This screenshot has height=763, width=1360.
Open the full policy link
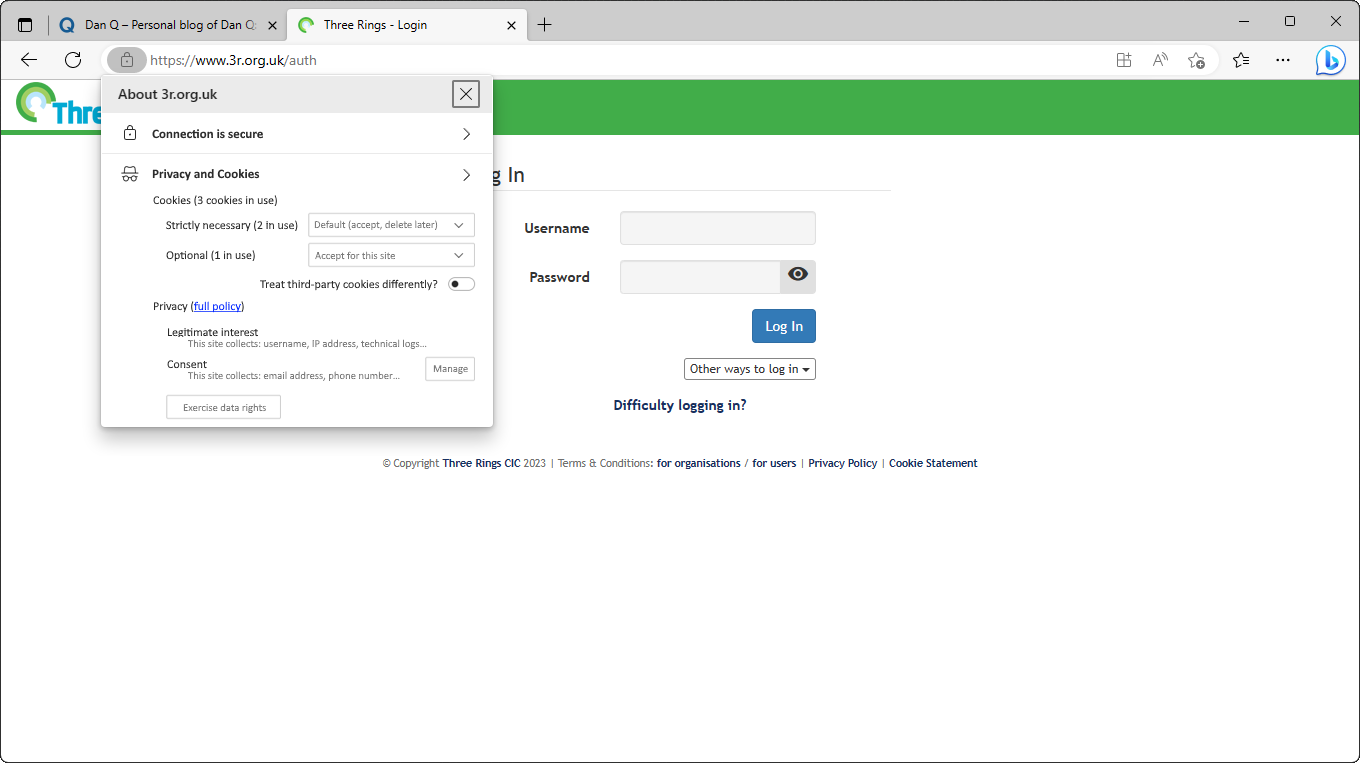pos(217,306)
